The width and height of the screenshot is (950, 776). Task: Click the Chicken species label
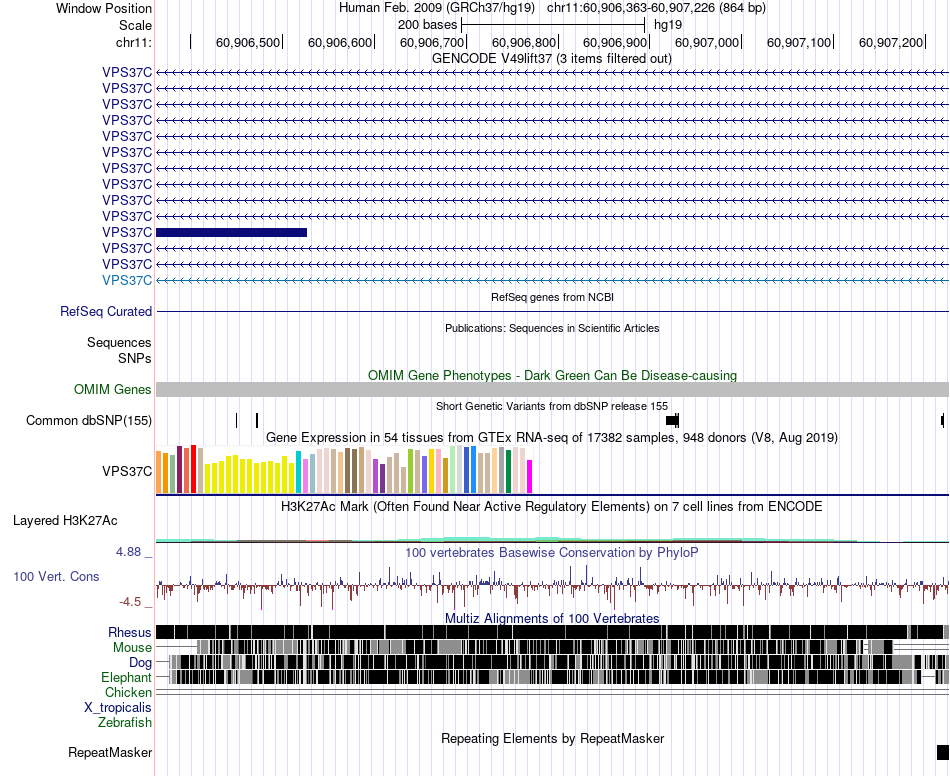128,692
